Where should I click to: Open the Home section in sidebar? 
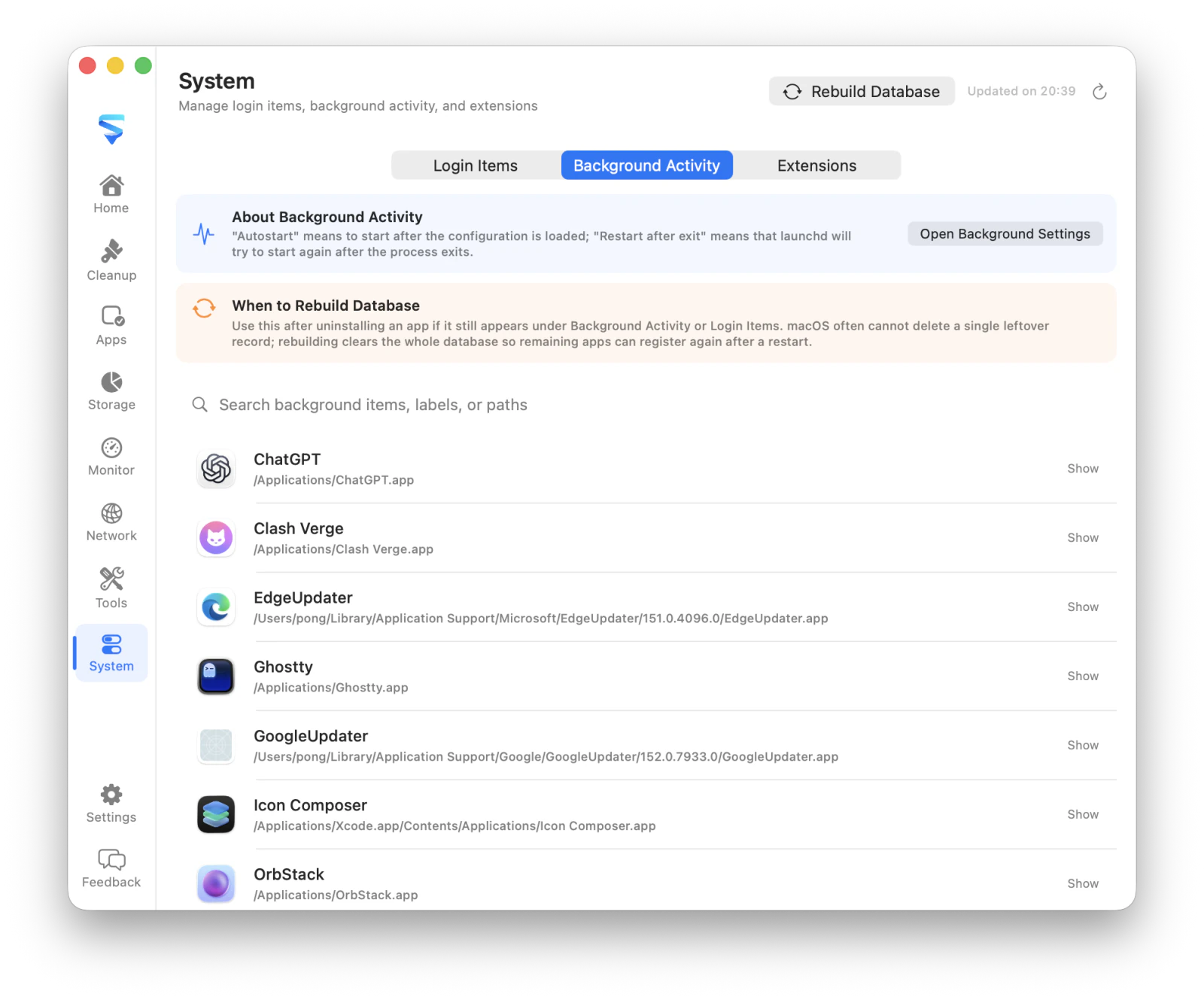(111, 194)
